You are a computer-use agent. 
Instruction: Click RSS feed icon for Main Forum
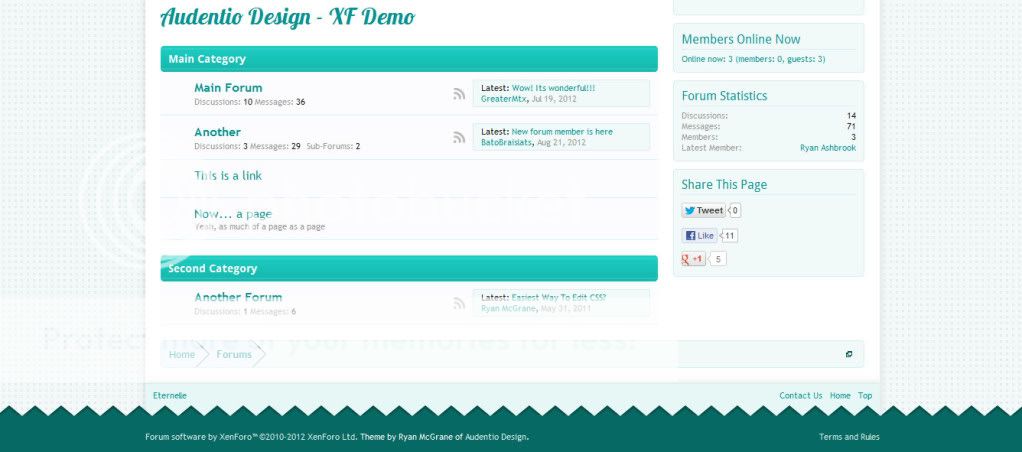click(459, 94)
